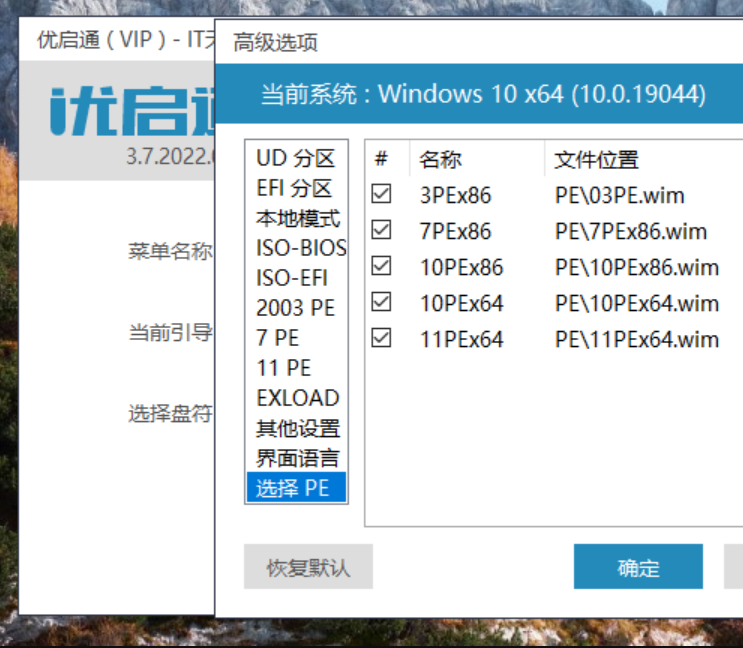Confirm with the 确定 button
This screenshot has height=648, width=743.
(638, 567)
